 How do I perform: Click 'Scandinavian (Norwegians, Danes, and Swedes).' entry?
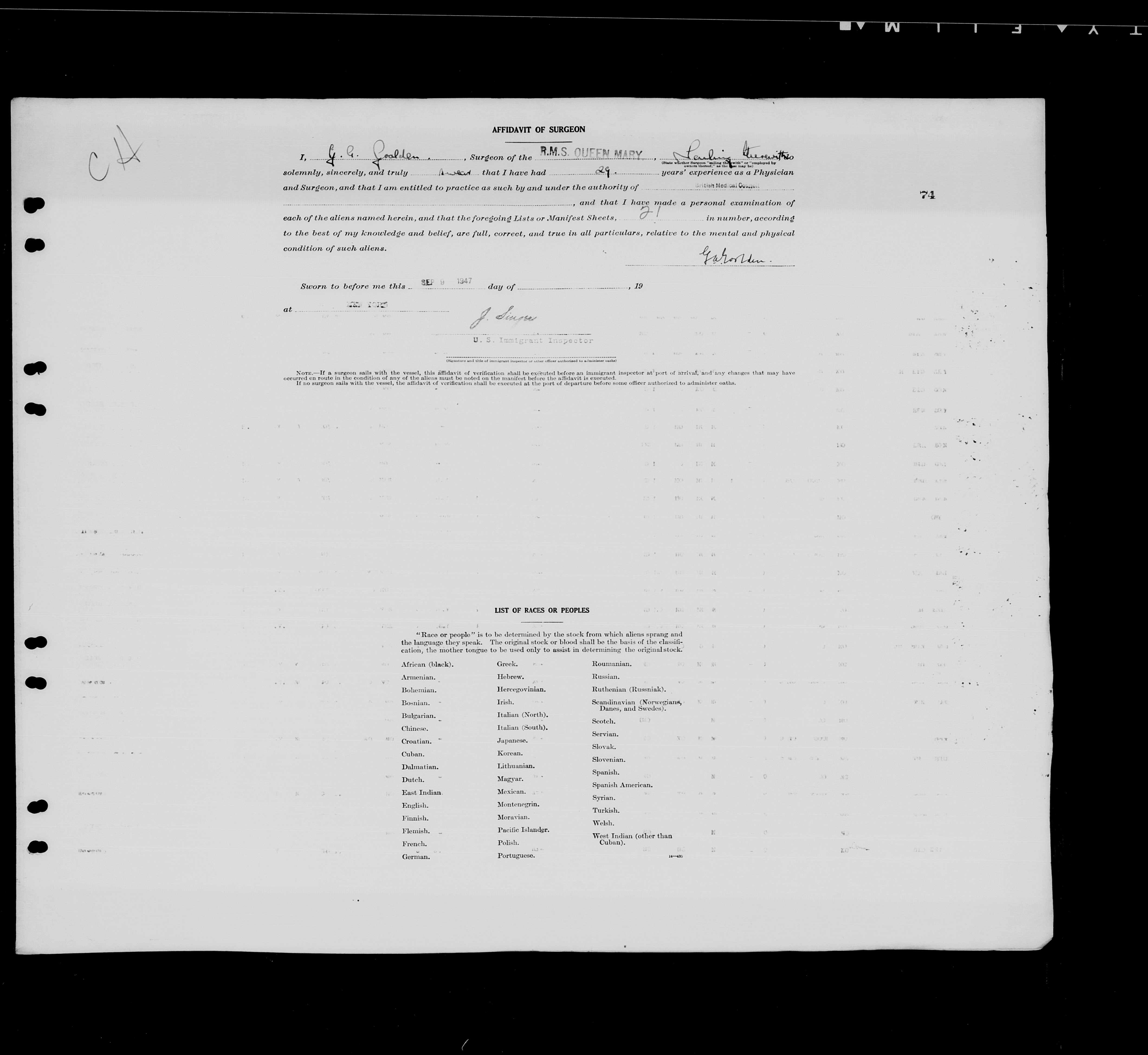pos(636,705)
